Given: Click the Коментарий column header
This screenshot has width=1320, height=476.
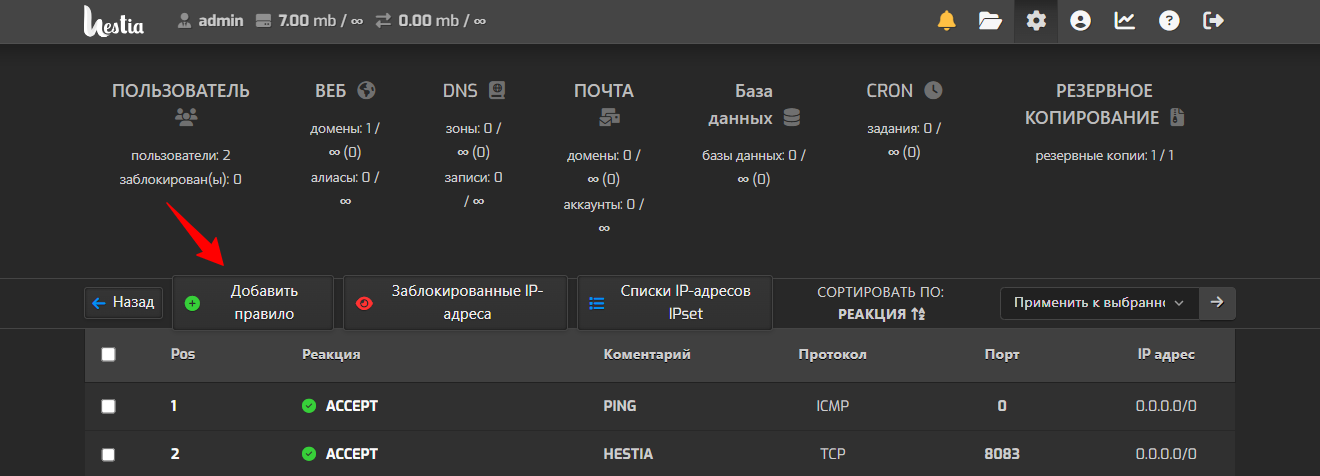Looking at the screenshot, I should click(647, 354).
